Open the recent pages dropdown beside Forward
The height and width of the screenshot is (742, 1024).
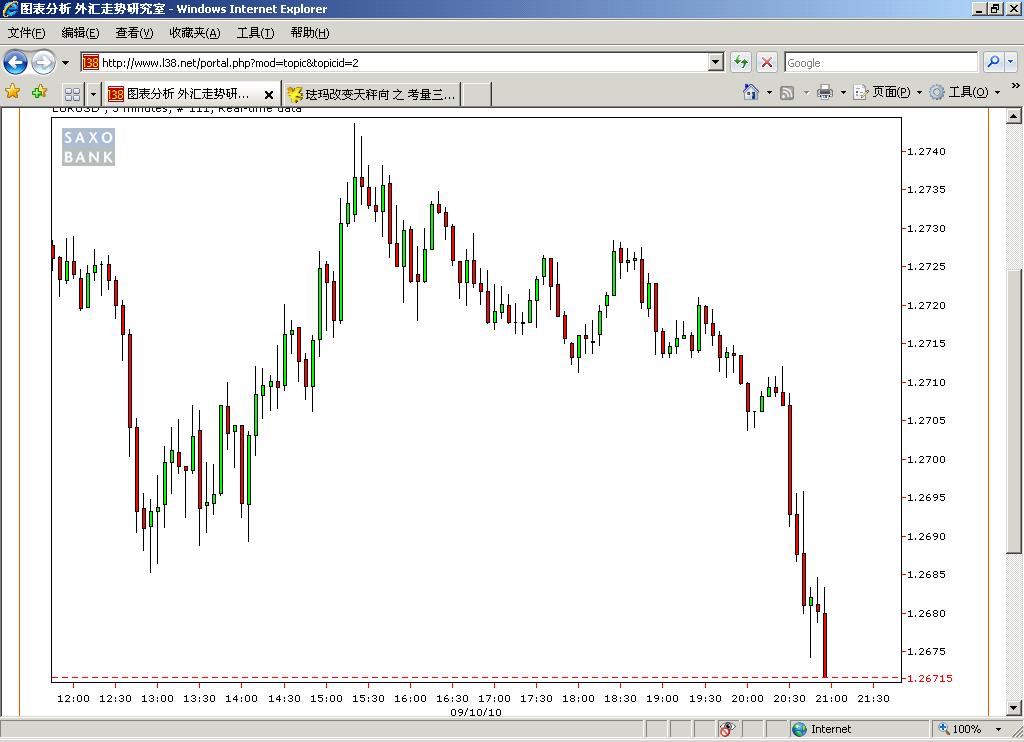(x=65, y=63)
